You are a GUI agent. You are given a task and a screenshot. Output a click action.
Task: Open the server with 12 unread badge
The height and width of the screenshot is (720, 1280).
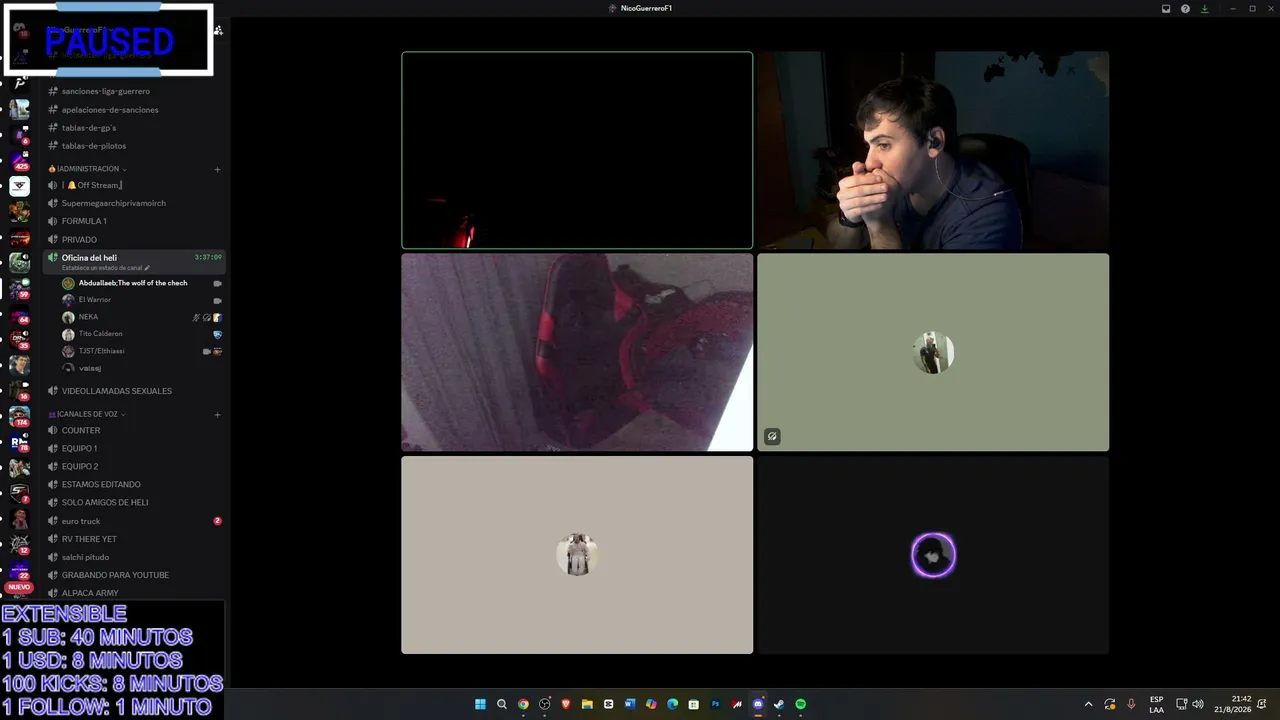(20, 546)
